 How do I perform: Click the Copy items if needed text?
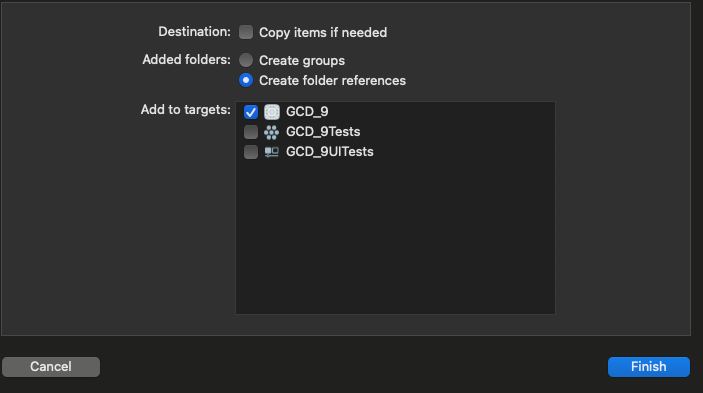pos(323,32)
